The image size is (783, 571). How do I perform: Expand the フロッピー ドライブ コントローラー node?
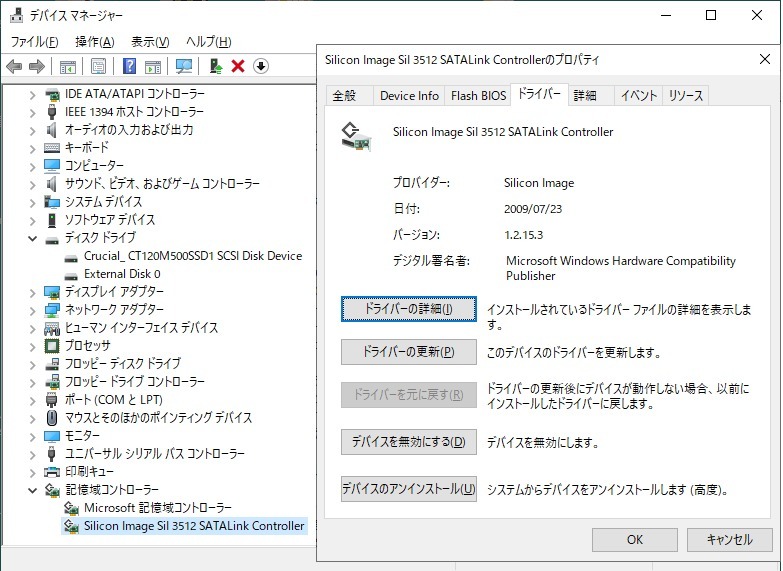(32, 382)
